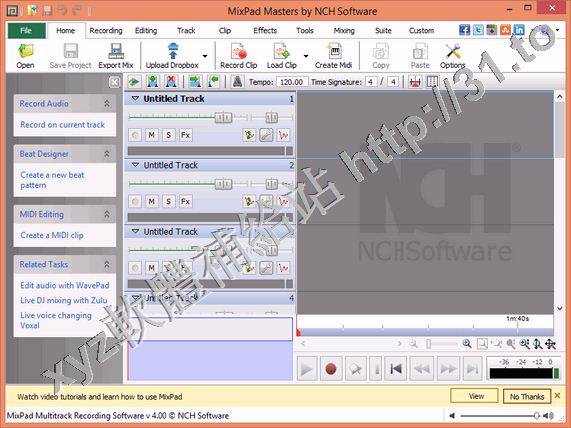Screen dimensions: 571x428
Task: Click the Export Mix icon
Action: pos(116,56)
